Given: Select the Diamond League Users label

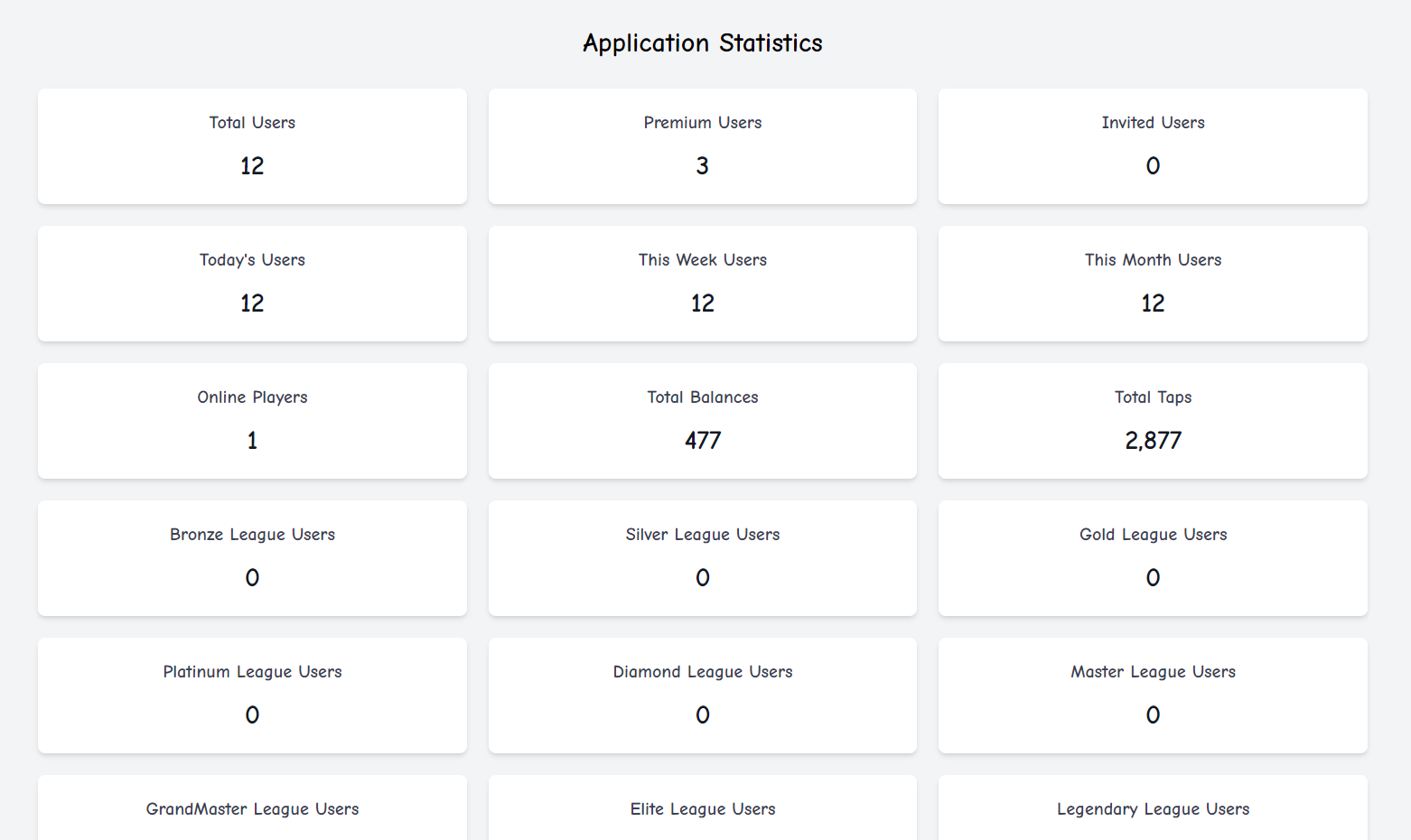Looking at the screenshot, I should coord(703,672).
